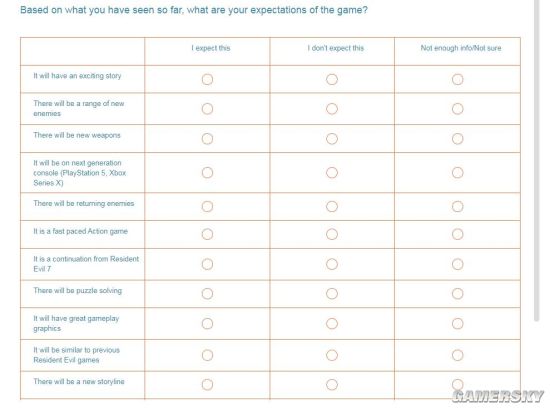Image resolution: width=550 pixels, height=408 pixels.
Task: Choose 'Not sure' for puzzle solving
Action: 457,293
